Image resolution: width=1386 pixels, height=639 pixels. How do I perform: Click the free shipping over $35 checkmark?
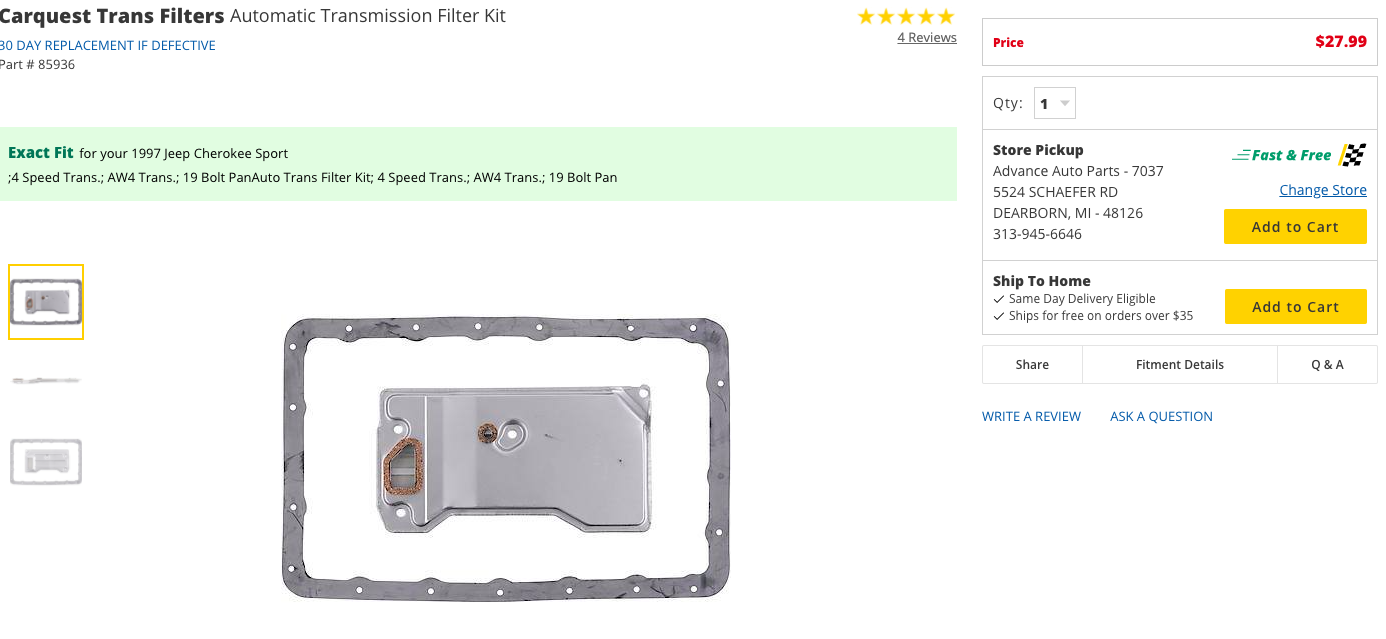click(x=999, y=316)
